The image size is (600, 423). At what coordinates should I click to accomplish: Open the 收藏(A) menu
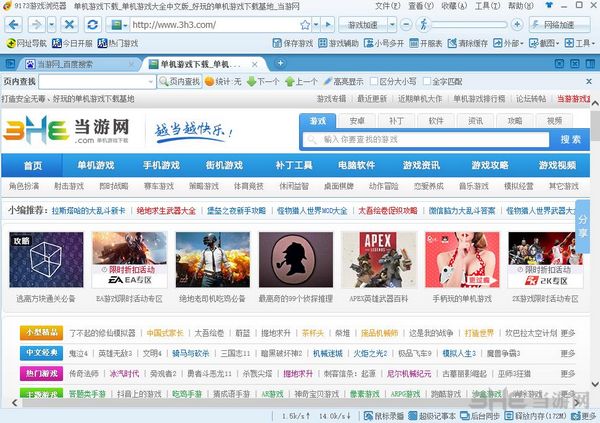[454, 6]
